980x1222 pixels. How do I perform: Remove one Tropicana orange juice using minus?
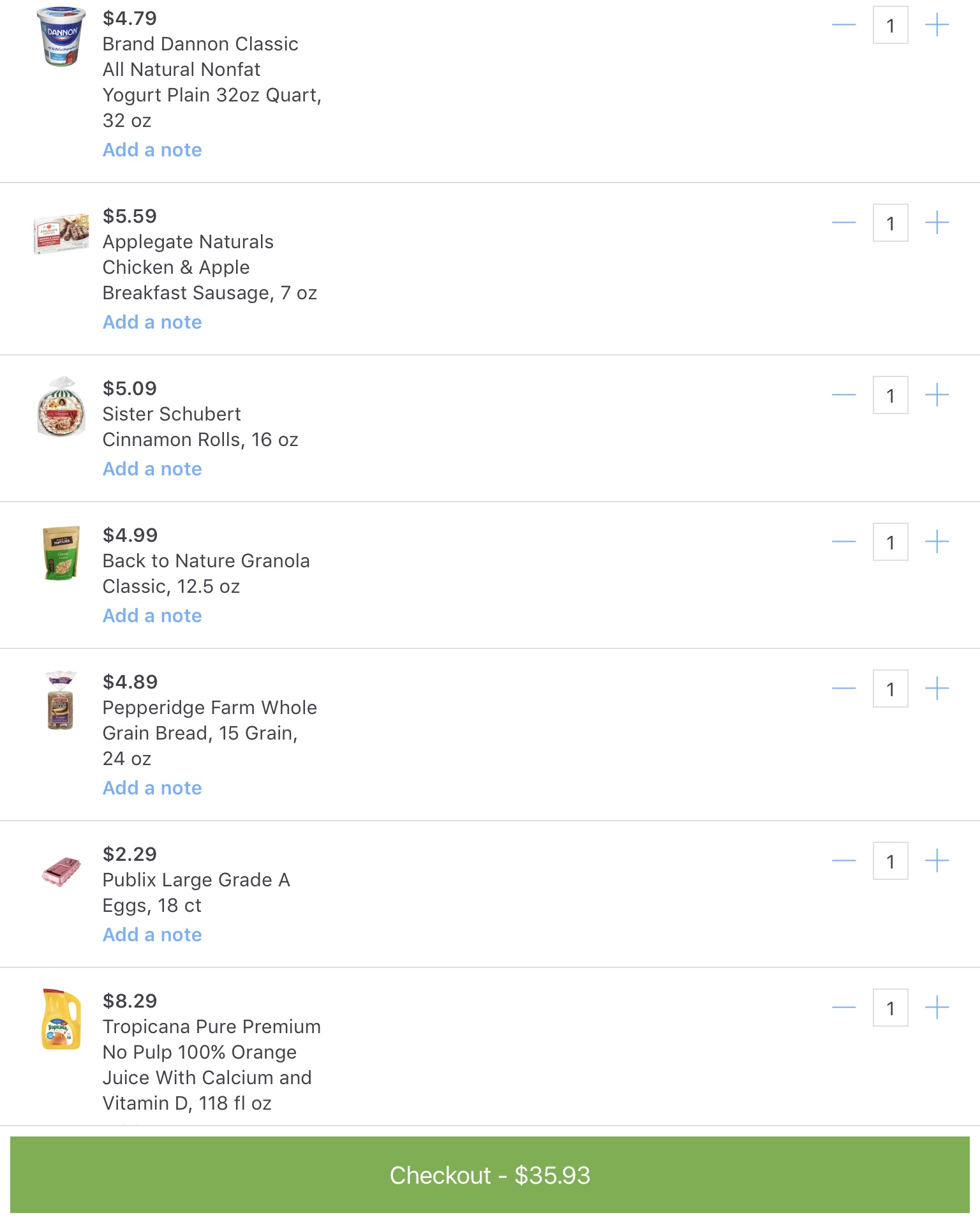click(x=843, y=1008)
